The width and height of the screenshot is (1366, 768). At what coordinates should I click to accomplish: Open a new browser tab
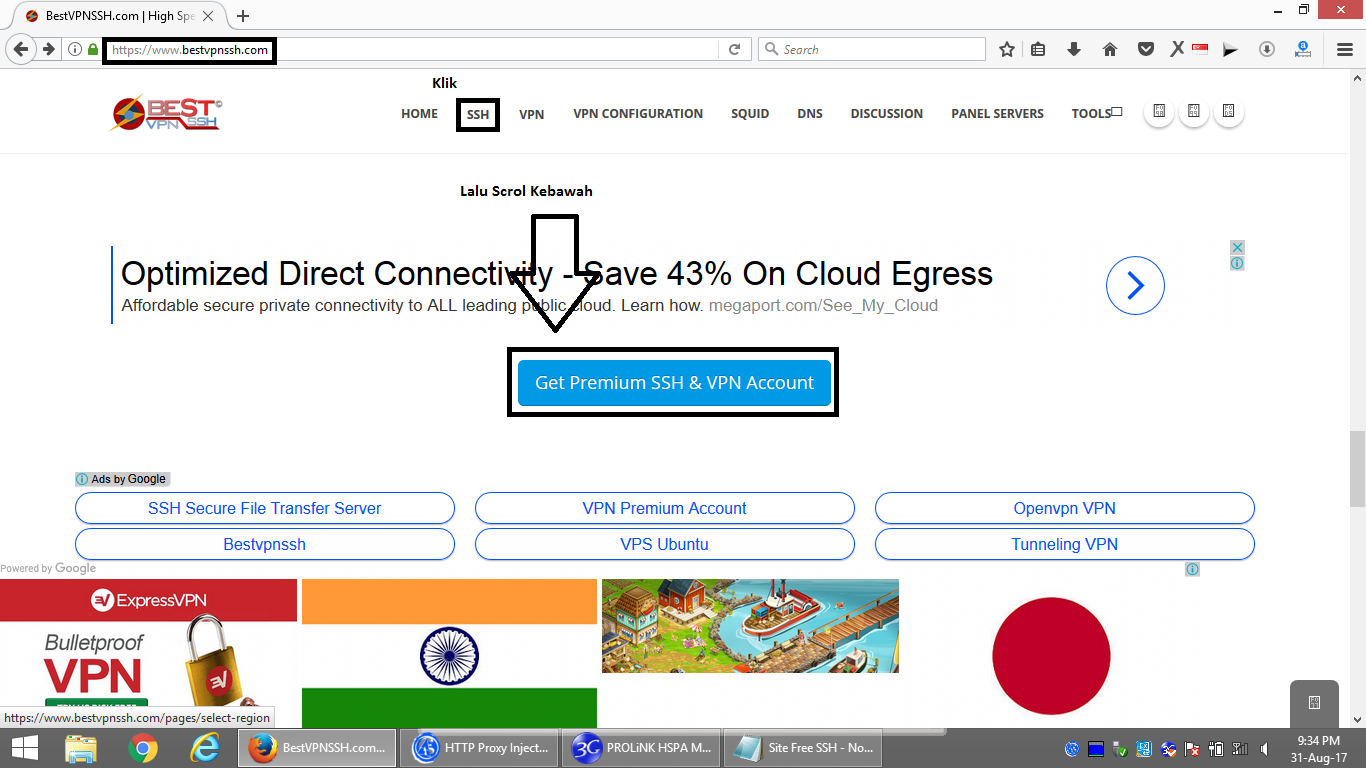[x=243, y=16]
